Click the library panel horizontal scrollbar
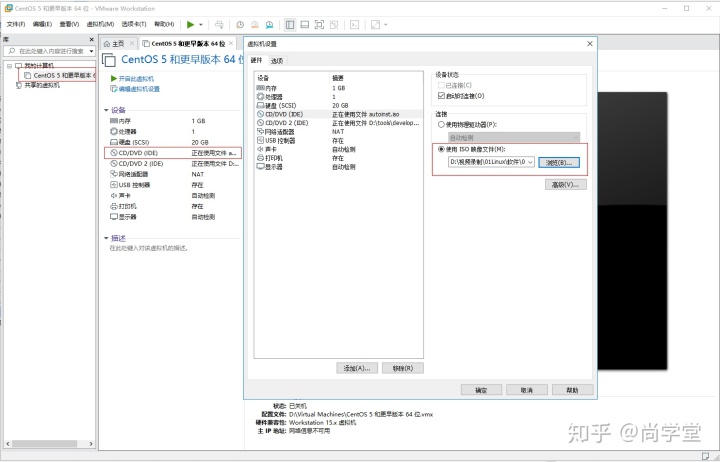This screenshot has width=720, height=462. [45, 444]
